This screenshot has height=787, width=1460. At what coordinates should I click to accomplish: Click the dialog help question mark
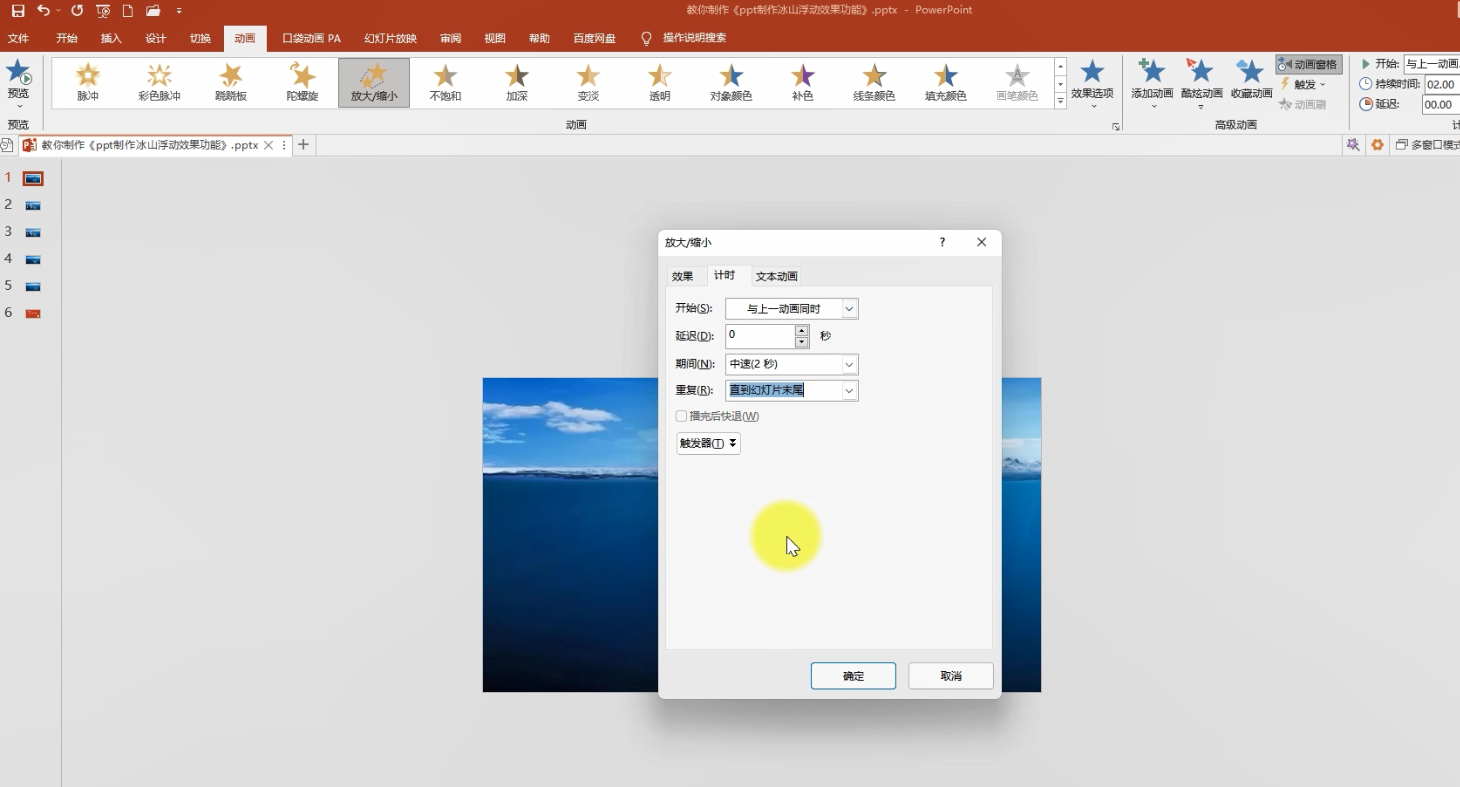(x=942, y=242)
